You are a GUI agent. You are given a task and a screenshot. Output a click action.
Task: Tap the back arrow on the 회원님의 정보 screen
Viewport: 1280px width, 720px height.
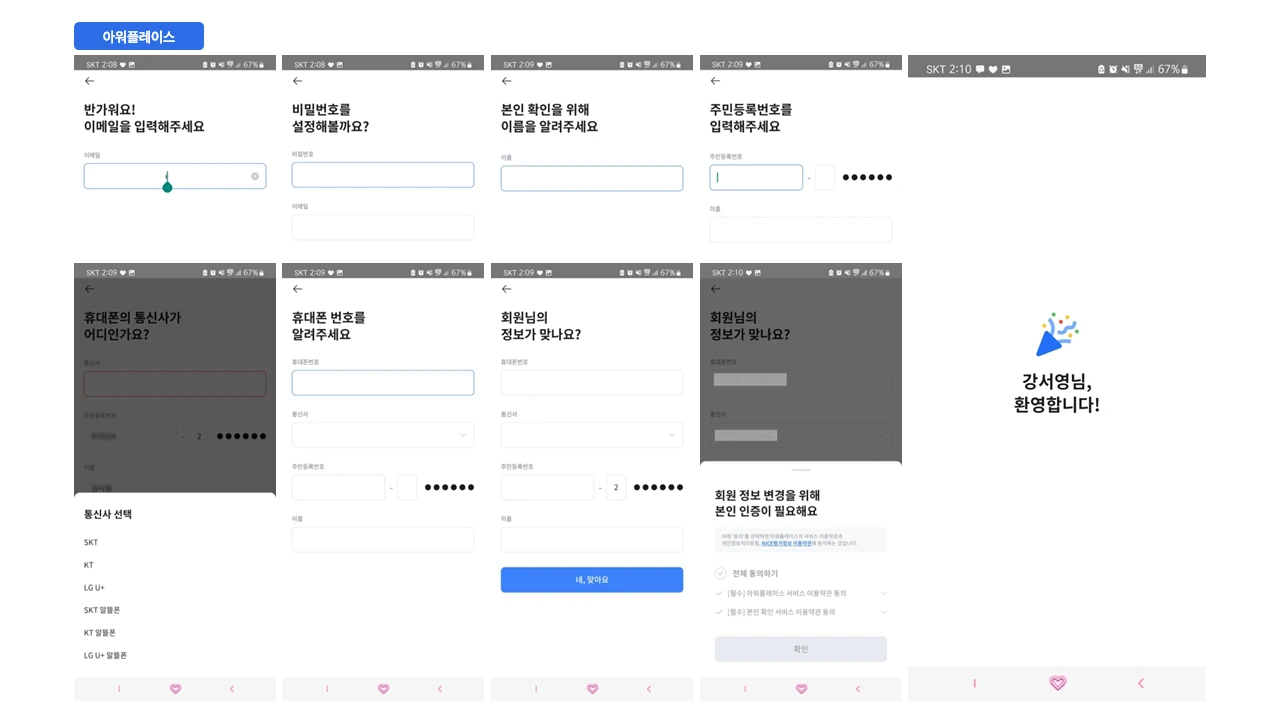pos(506,289)
